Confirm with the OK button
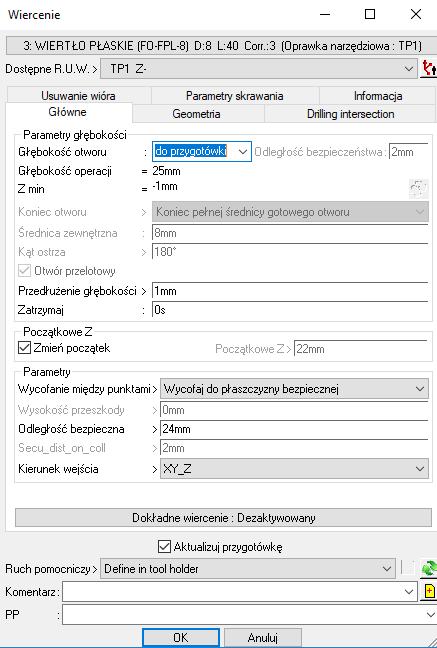The height and width of the screenshot is (648, 437). 181,638
